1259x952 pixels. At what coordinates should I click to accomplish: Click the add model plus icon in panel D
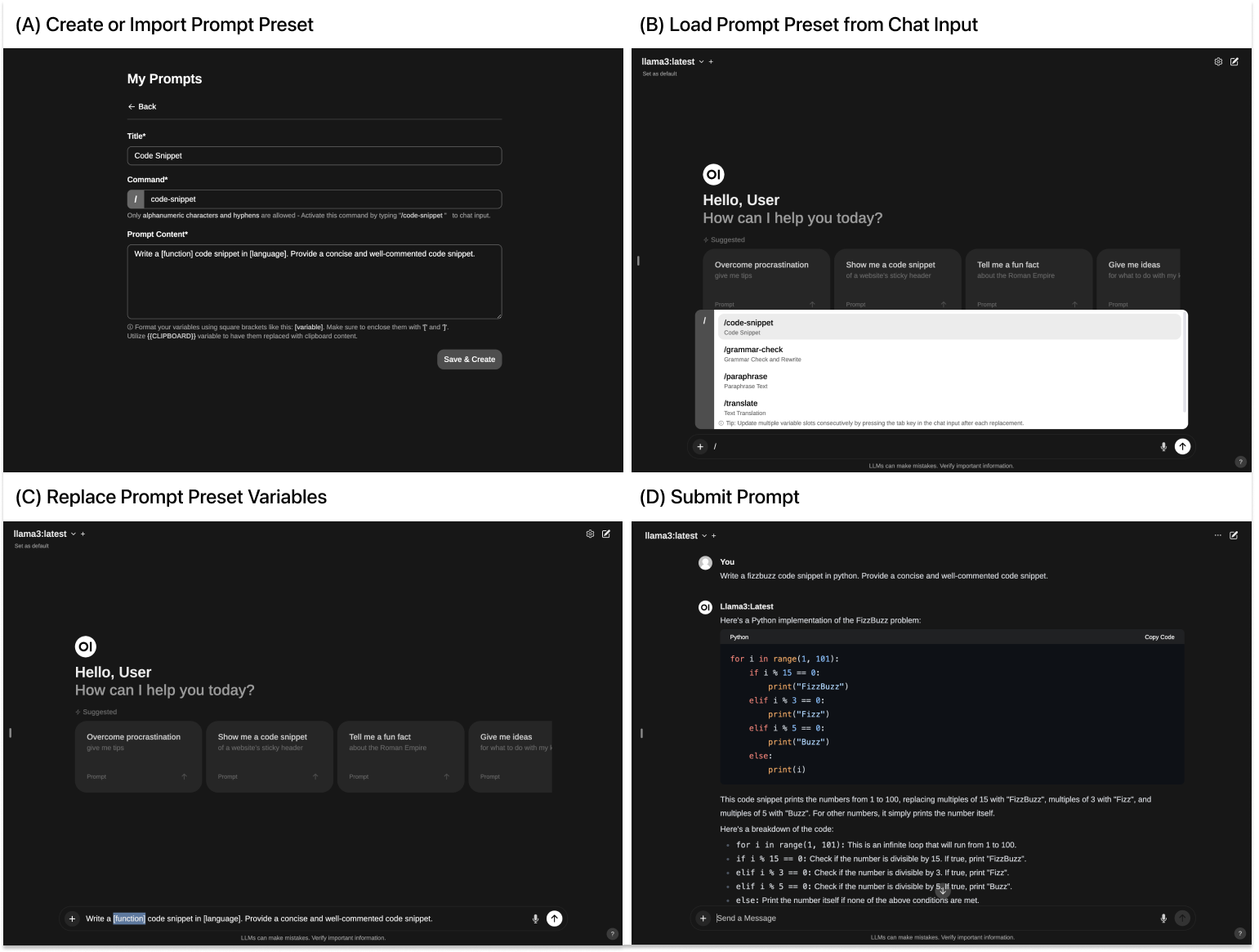tap(714, 536)
